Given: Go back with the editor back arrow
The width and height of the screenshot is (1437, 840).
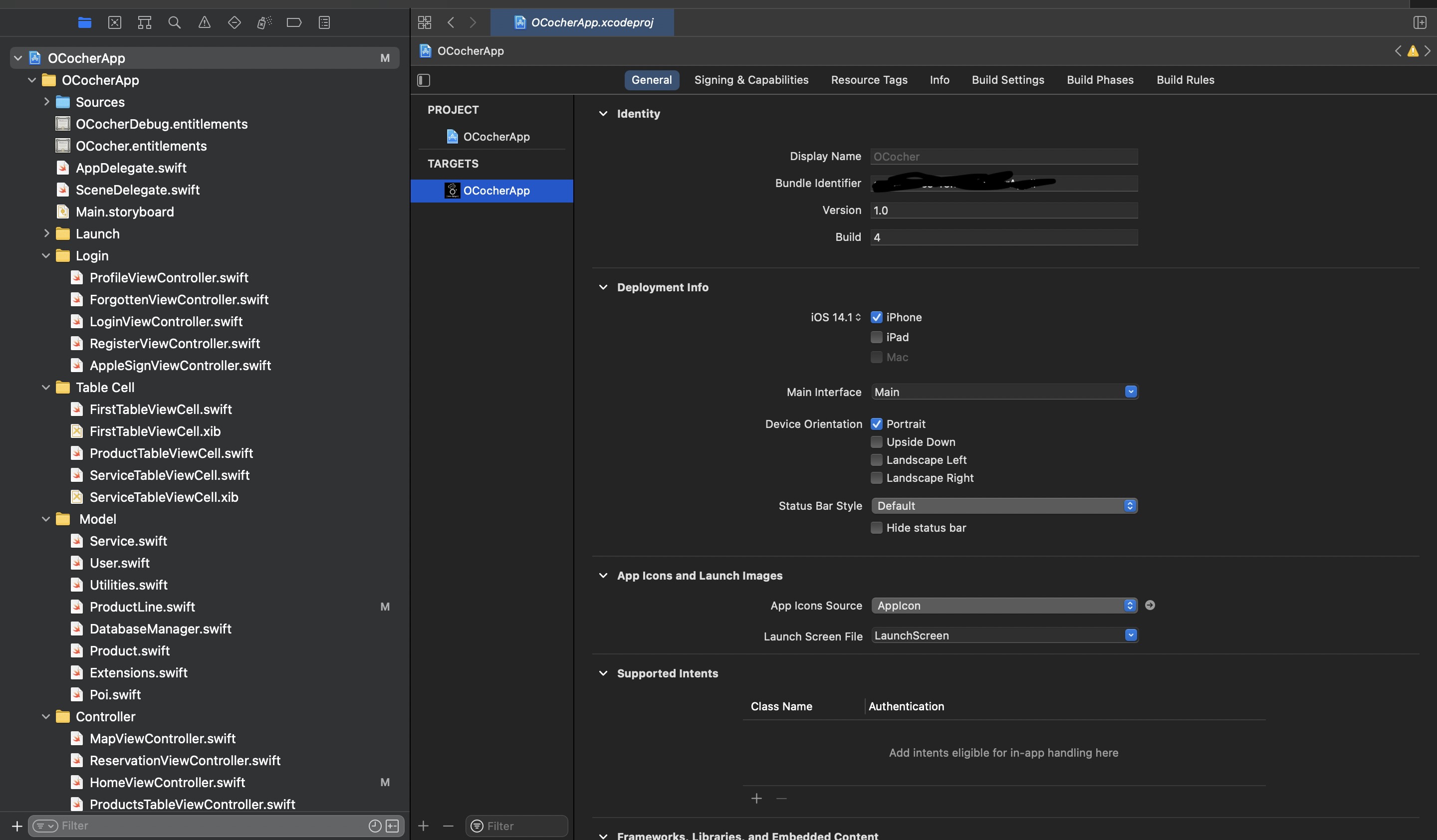Looking at the screenshot, I should pos(451,22).
